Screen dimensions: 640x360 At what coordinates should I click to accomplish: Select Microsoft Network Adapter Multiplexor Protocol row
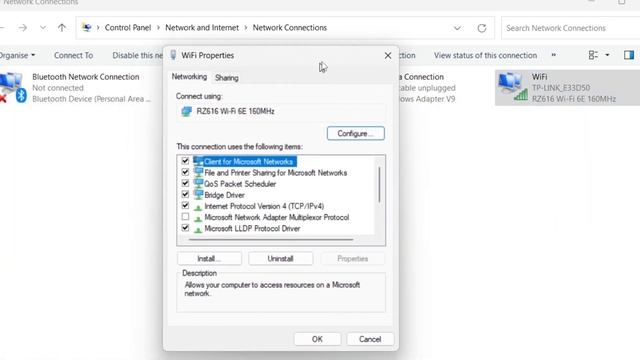click(x=277, y=218)
